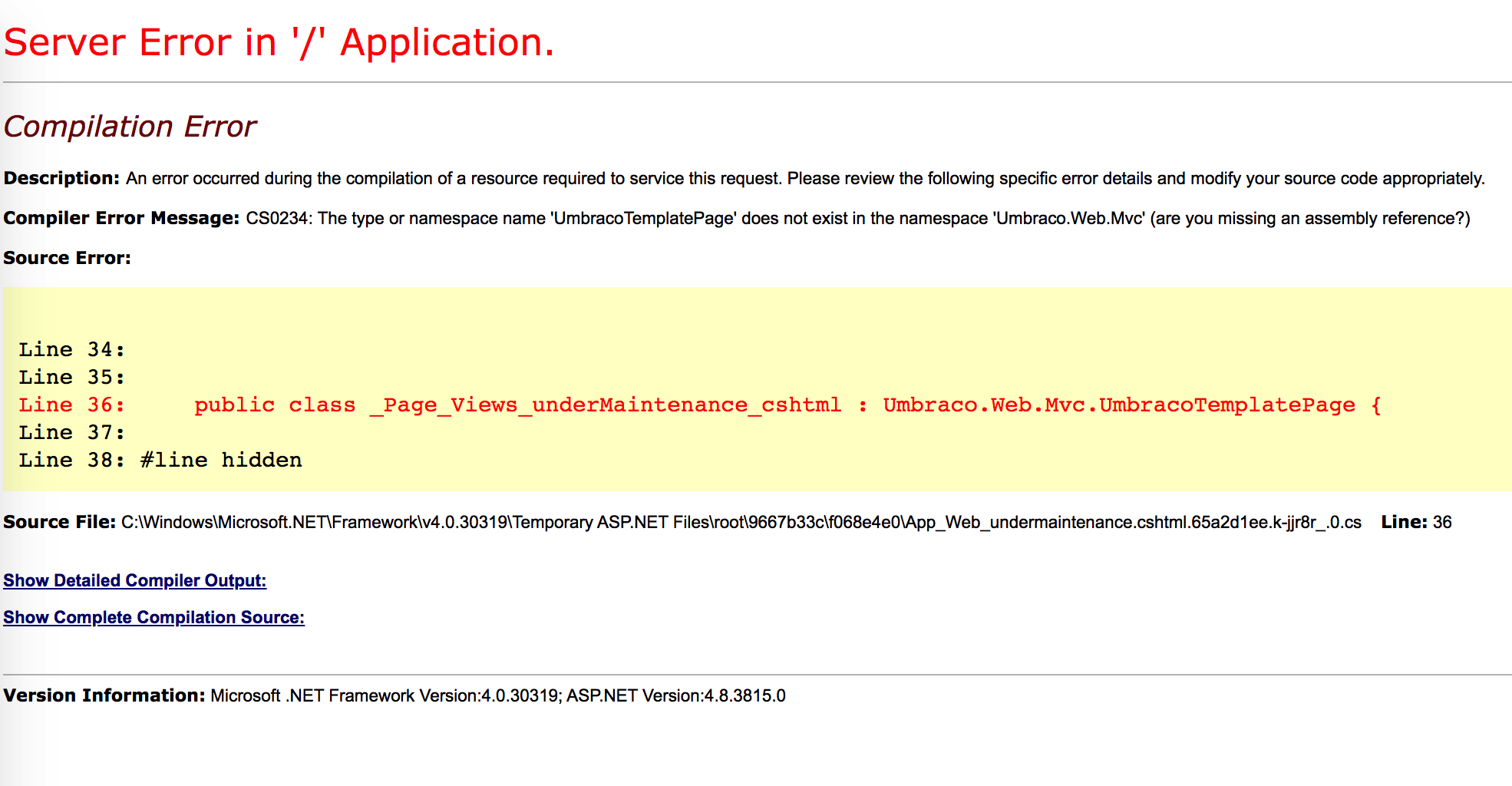Click the 'Server Error in '/' Application.' heading
Screen dimensions: 1512x786
pyautogui.click(x=279, y=42)
